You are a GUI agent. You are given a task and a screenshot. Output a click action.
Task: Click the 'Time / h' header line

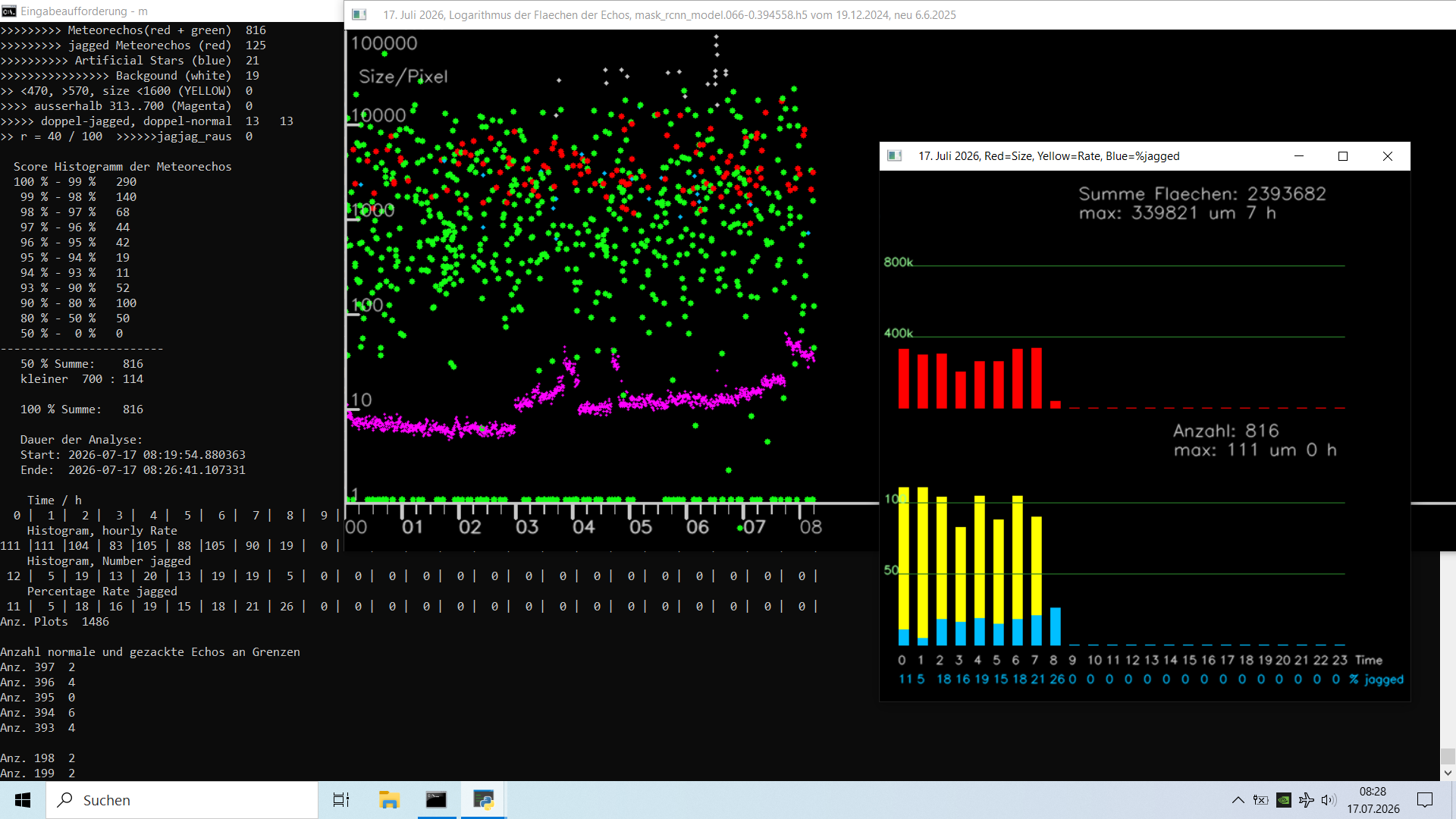click(x=55, y=500)
